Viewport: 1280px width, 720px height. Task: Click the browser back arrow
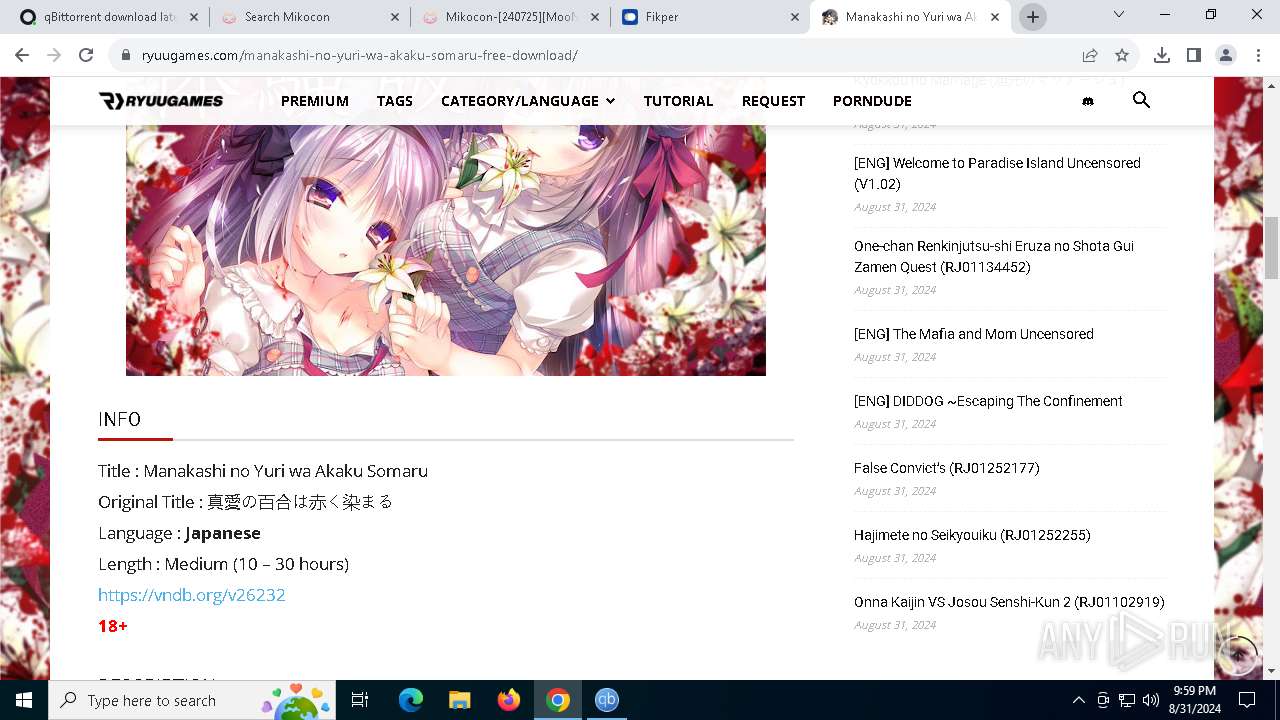tap(22, 55)
